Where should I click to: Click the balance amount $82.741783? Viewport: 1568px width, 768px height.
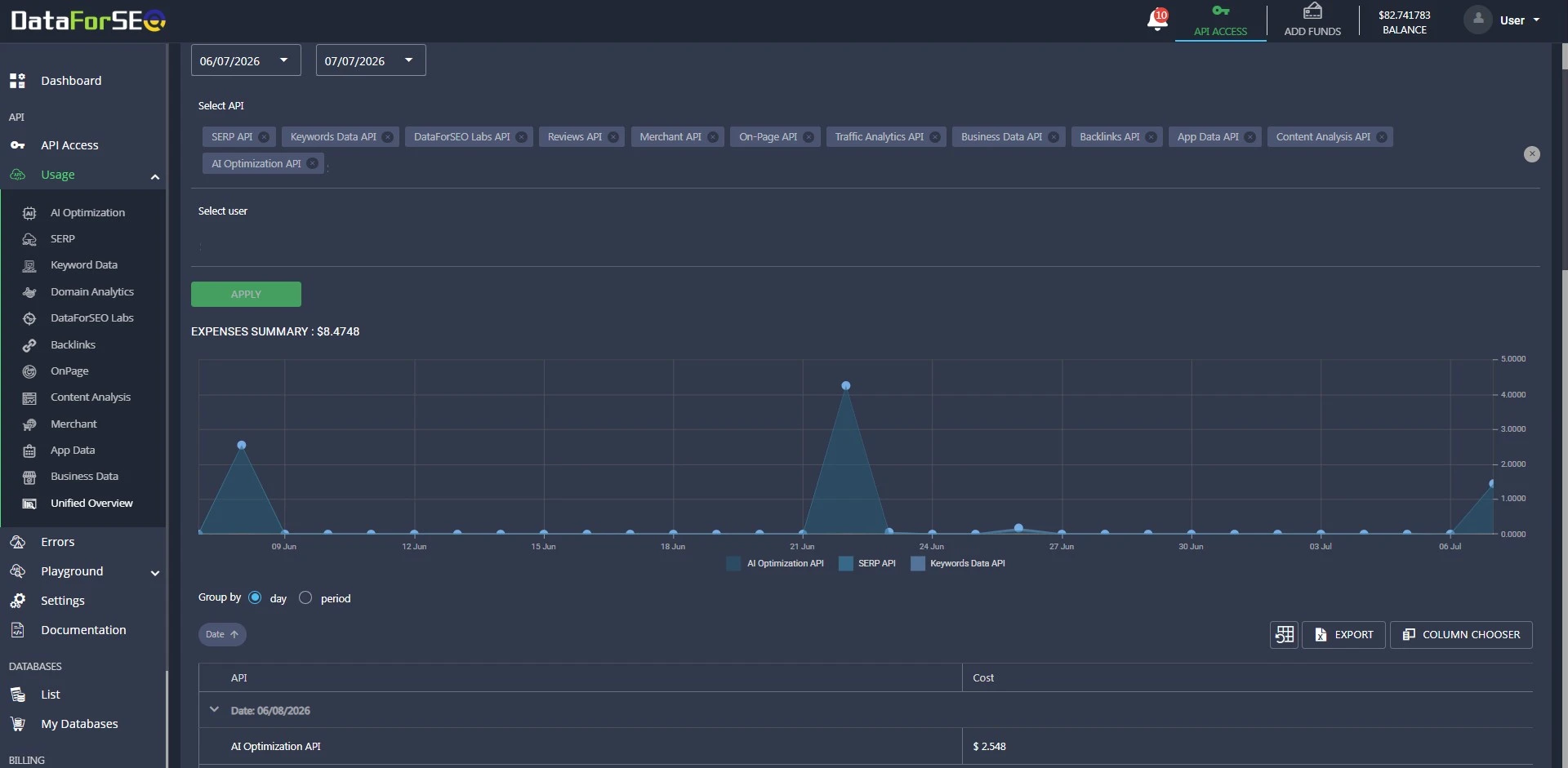tap(1404, 15)
